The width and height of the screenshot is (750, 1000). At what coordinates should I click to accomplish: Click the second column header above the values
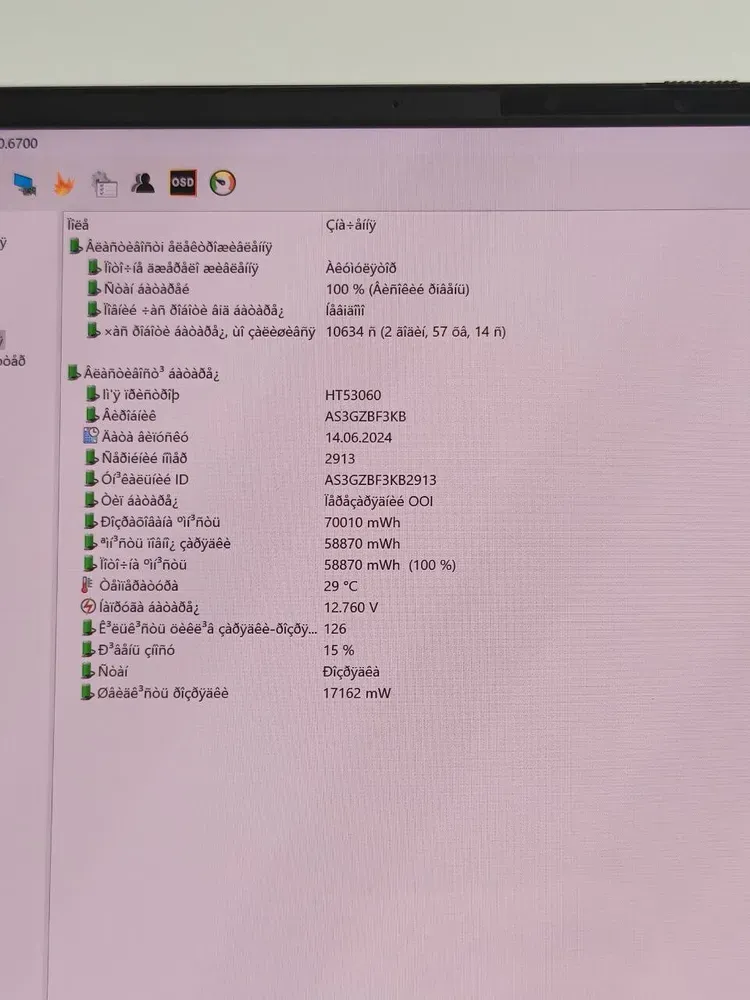pyautogui.click(x=351, y=225)
